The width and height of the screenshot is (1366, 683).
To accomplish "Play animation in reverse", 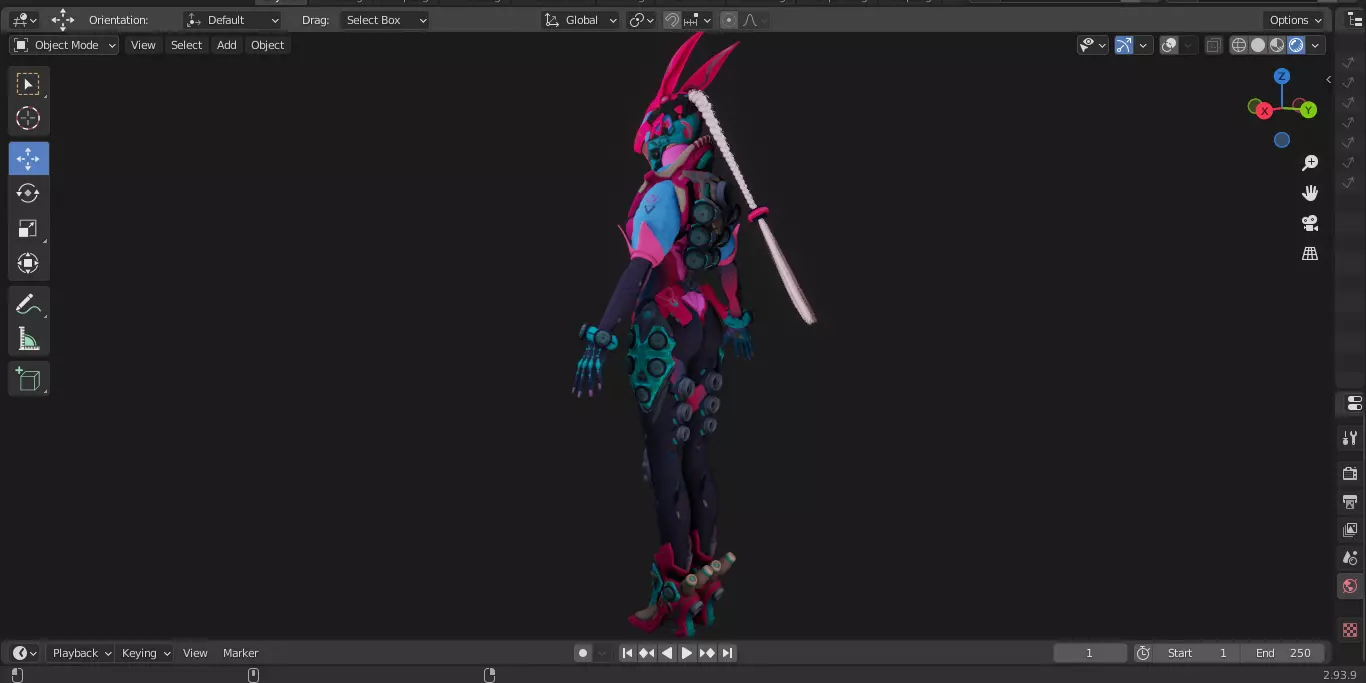I will pyautogui.click(x=667, y=653).
